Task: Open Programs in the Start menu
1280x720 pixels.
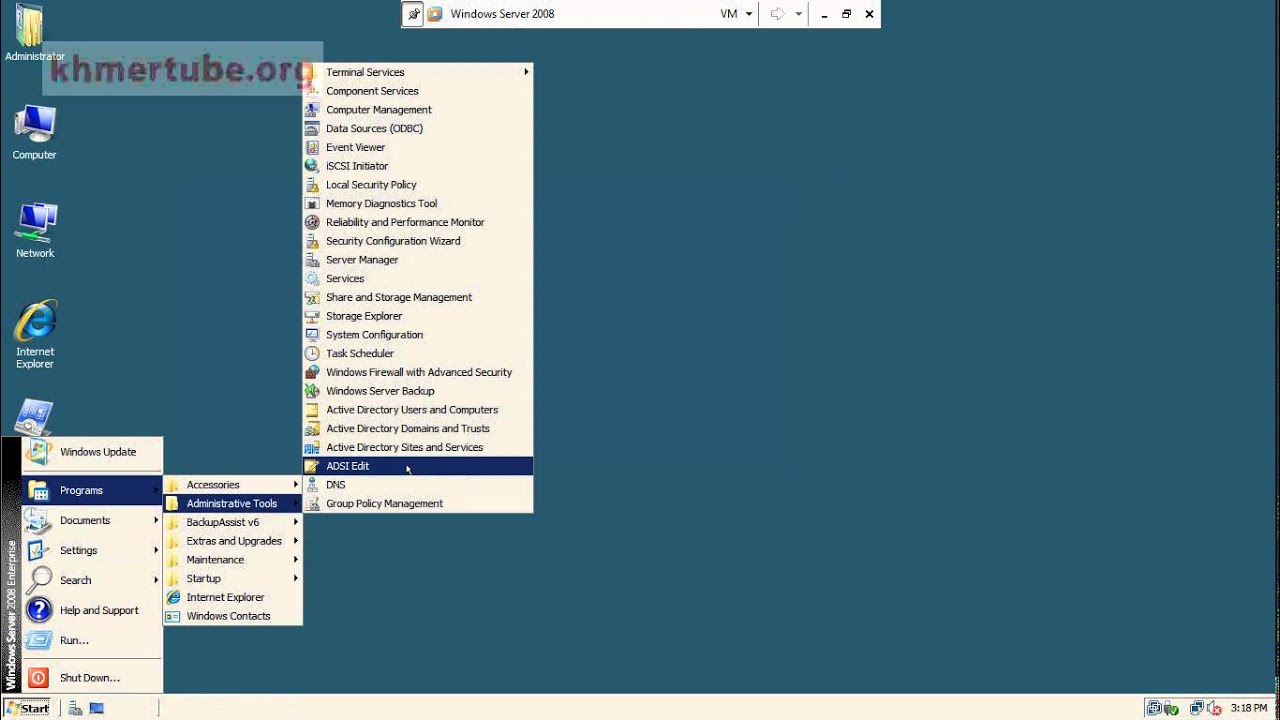Action: [x=92, y=490]
